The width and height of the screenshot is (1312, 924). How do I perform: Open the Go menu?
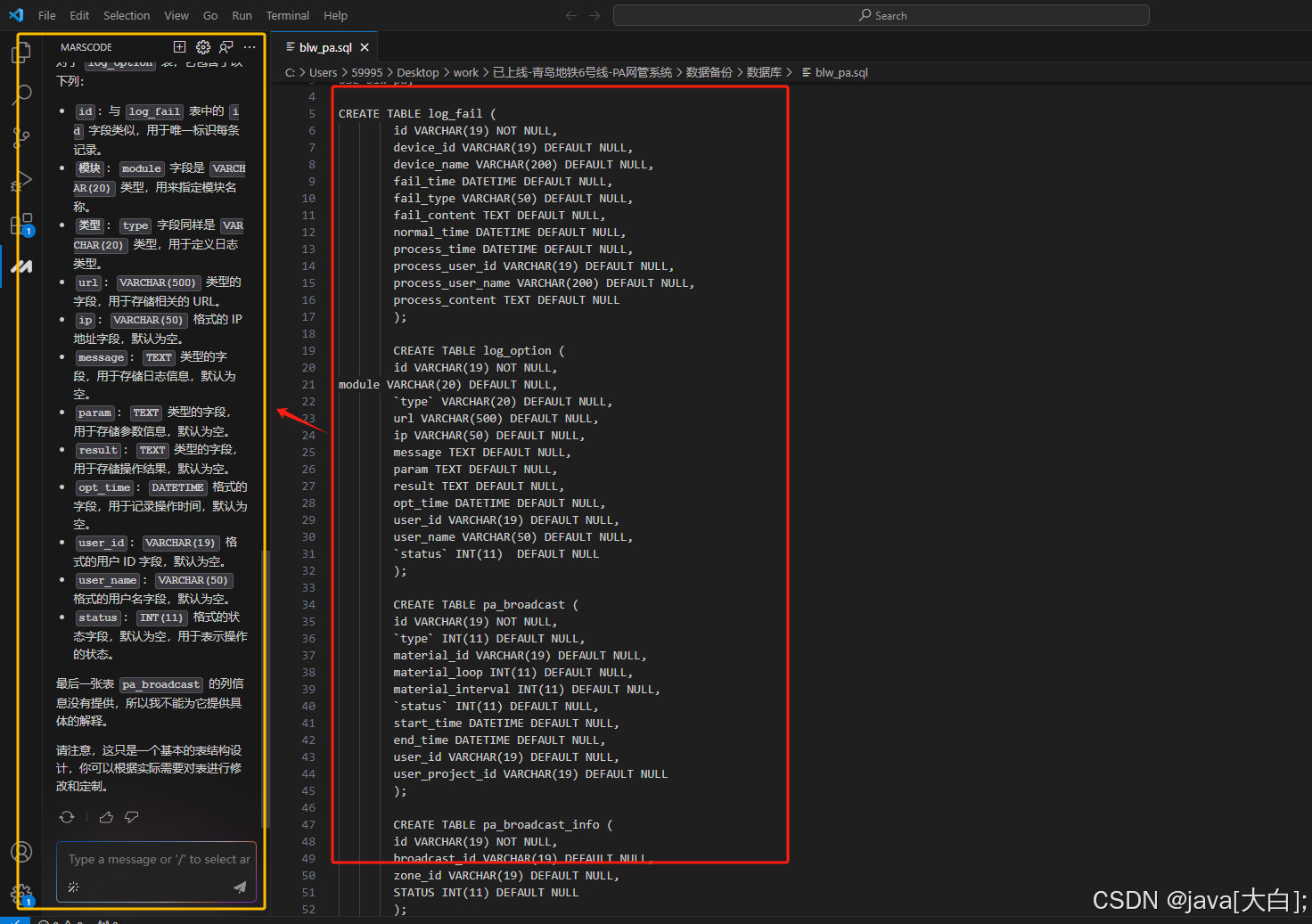pyautogui.click(x=210, y=15)
